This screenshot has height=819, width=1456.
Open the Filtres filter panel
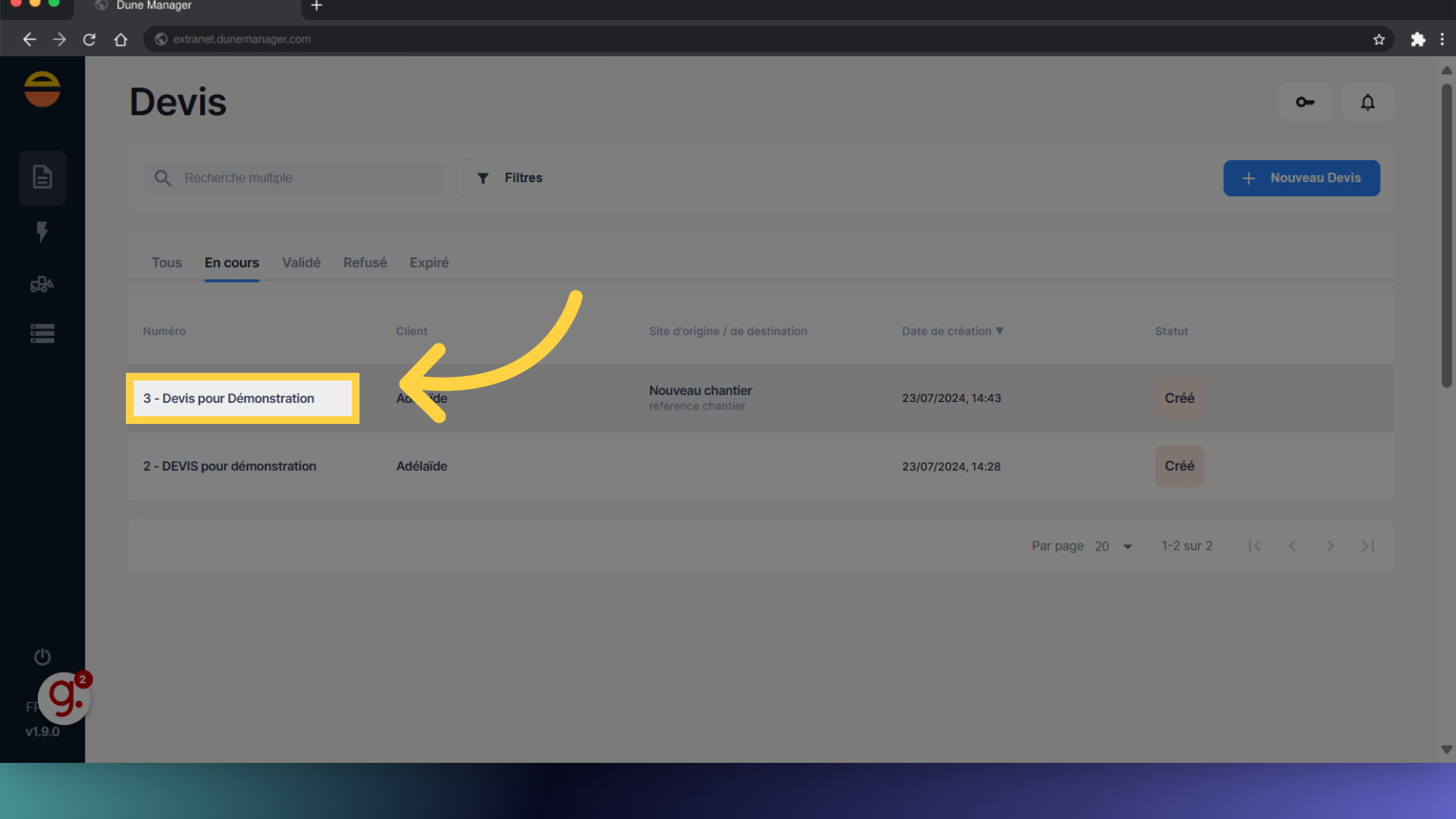510,177
